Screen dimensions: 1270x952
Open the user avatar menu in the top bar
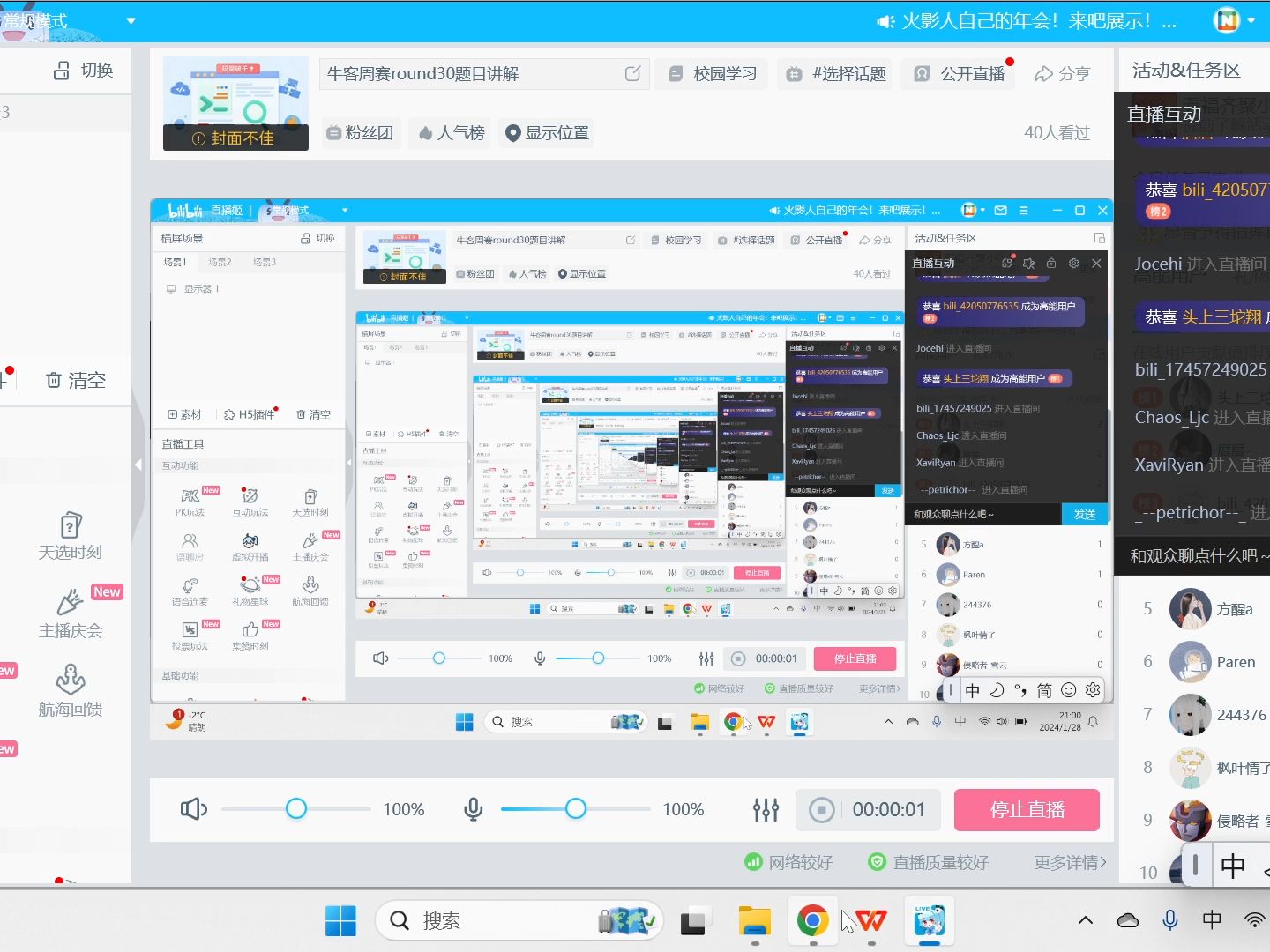point(1227,19)
